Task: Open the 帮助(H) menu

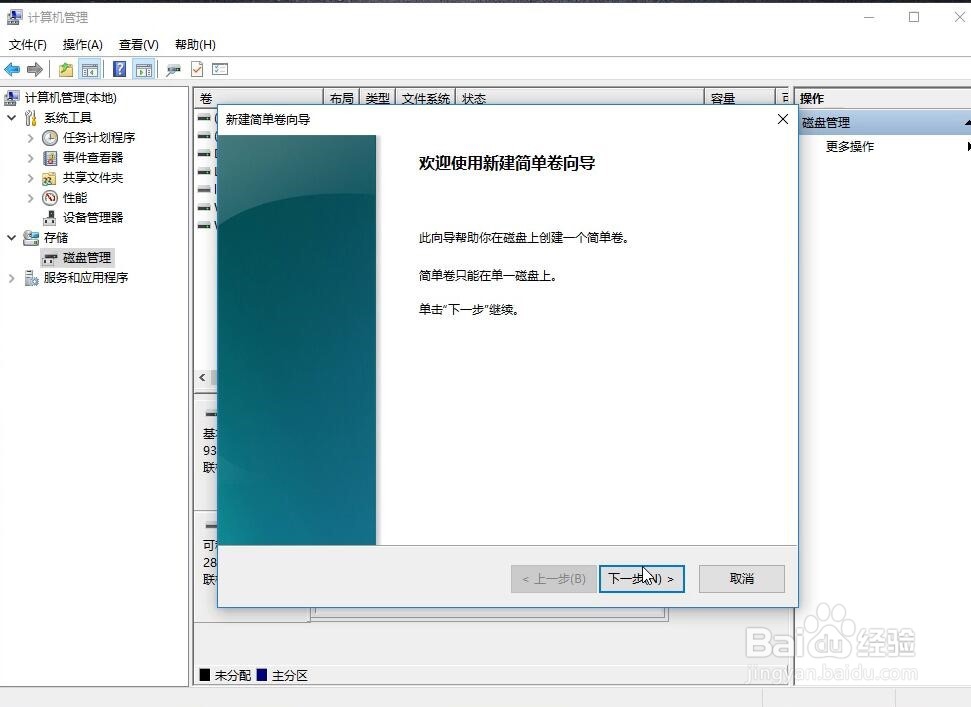Action: [x=195, y=45]
